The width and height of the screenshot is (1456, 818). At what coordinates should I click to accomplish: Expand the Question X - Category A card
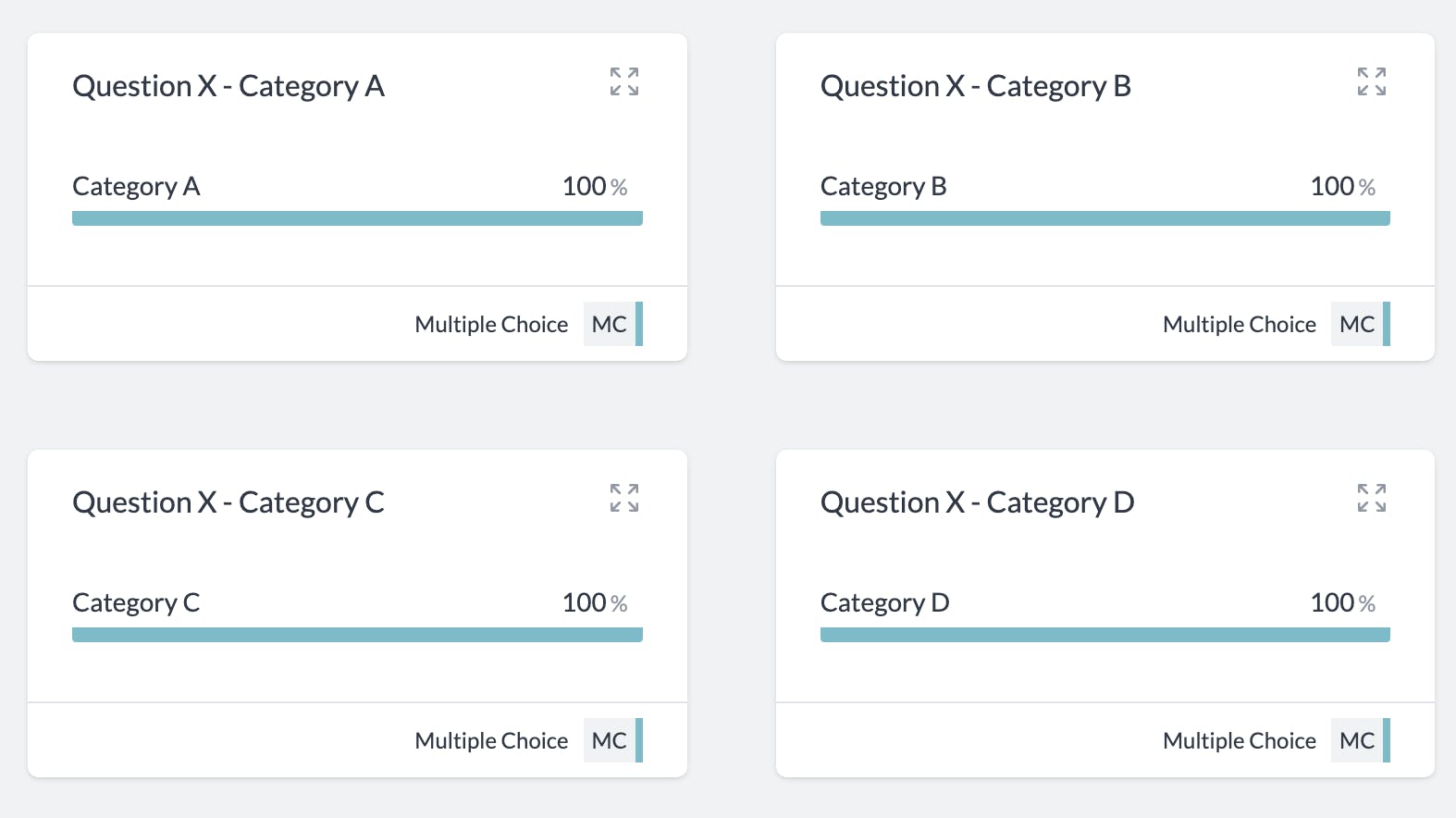coord(624,81)
